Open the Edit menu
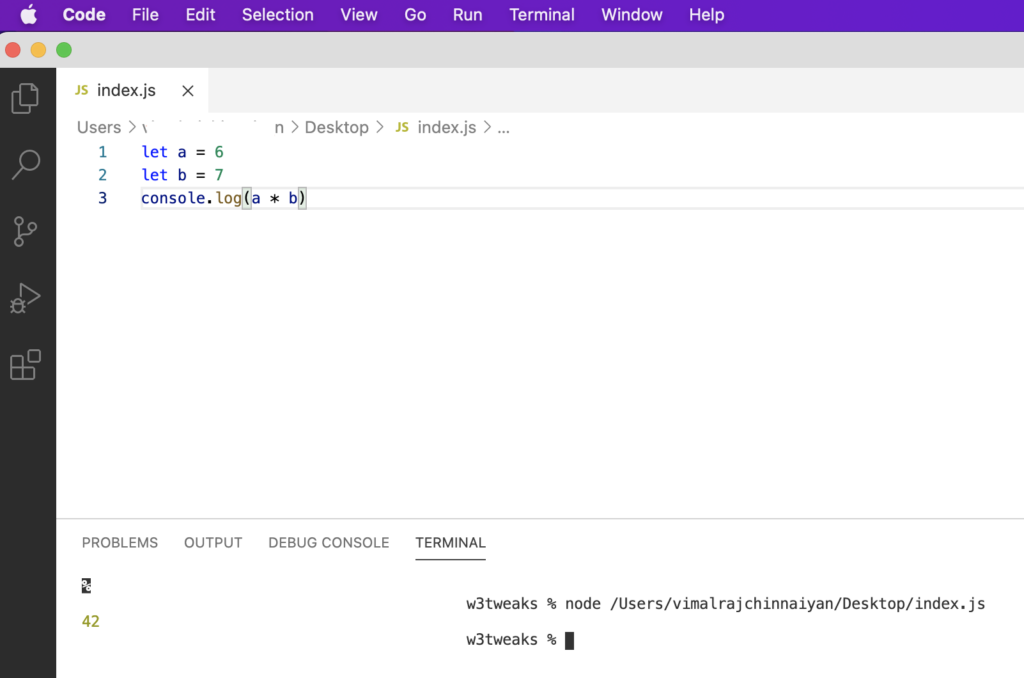This screenshot has width=1024, height=678. (200, 14)
